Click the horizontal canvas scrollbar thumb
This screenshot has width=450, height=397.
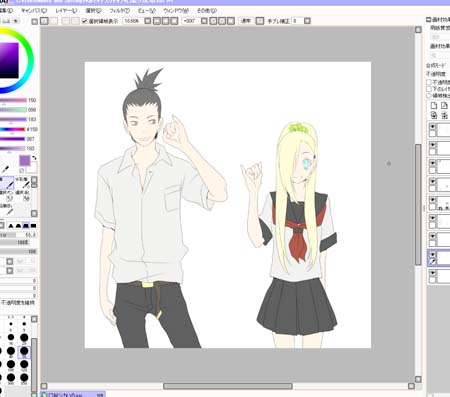[x=228, y=386]
